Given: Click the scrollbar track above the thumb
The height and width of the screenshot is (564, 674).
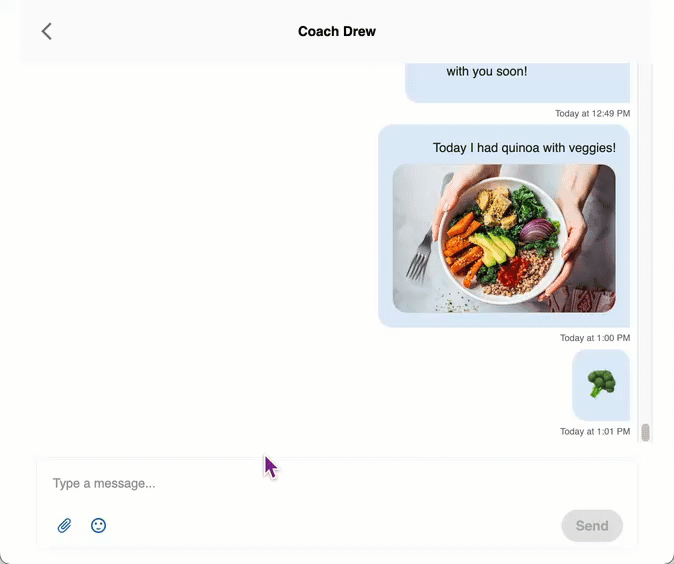Looking at the screenshot, I should point(645,243).
